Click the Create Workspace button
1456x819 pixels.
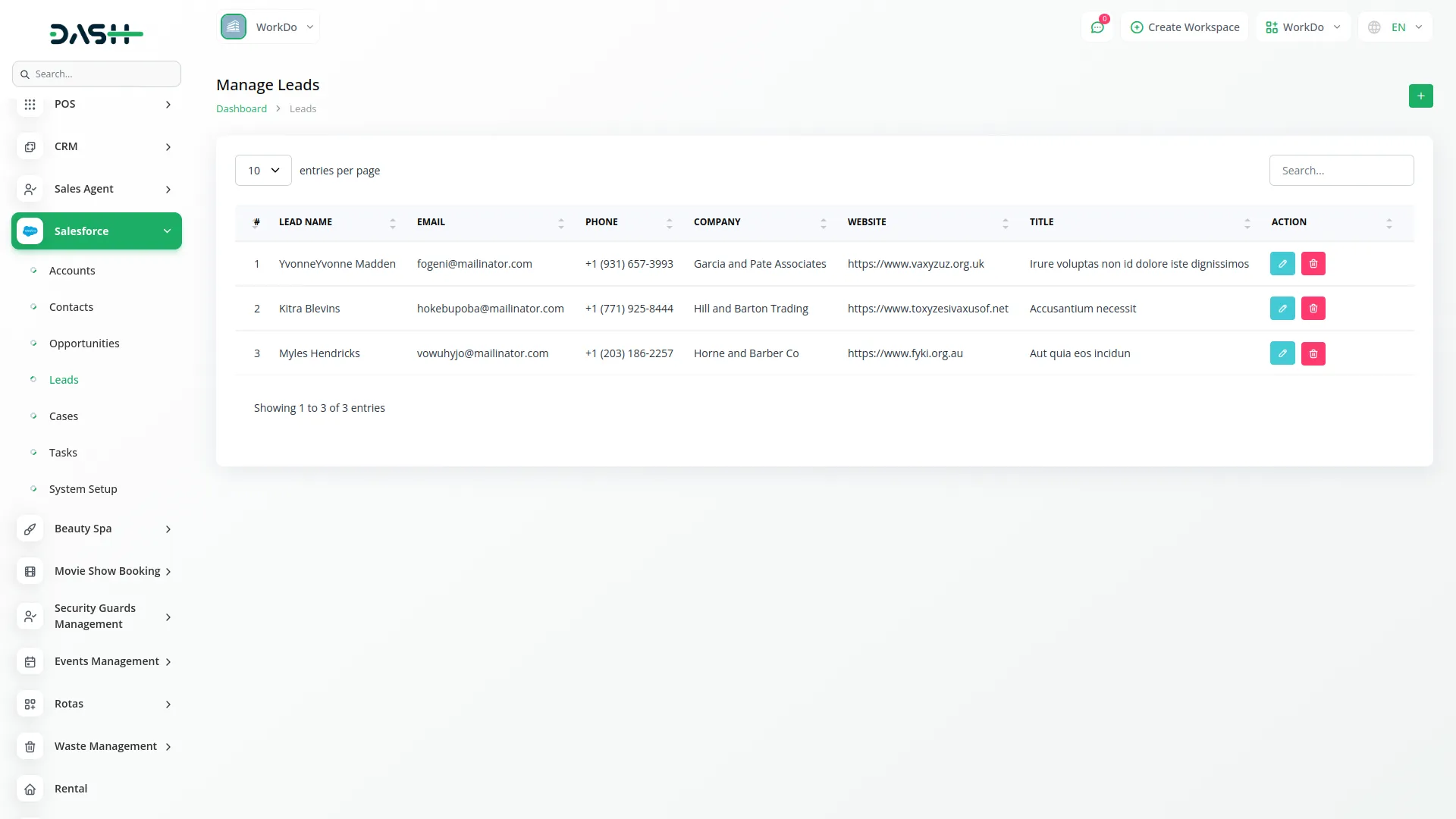pyautogui.click(x=1185, y=27)
